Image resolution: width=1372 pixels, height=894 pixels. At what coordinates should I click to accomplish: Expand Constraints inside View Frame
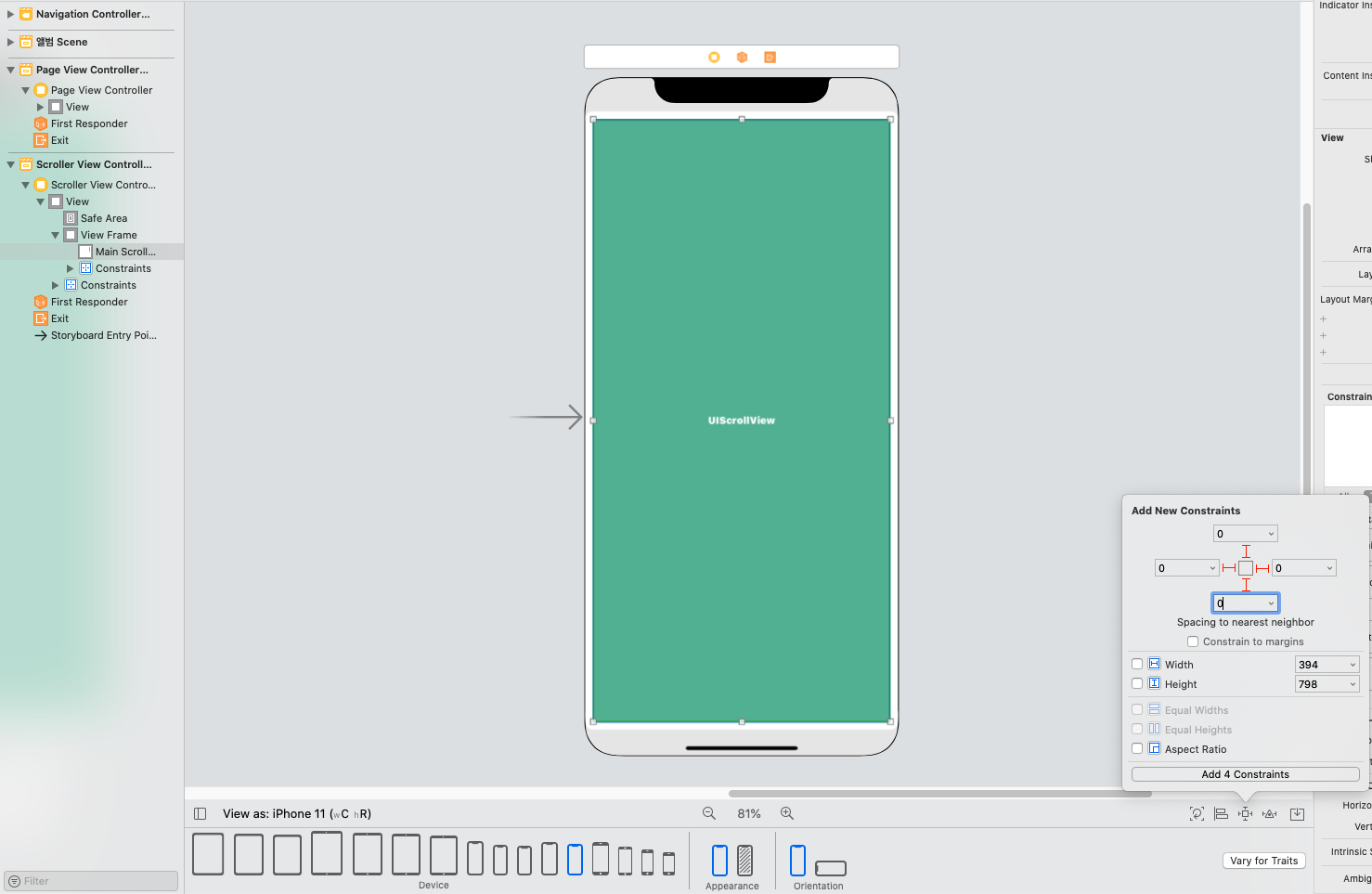click(70, 268)
